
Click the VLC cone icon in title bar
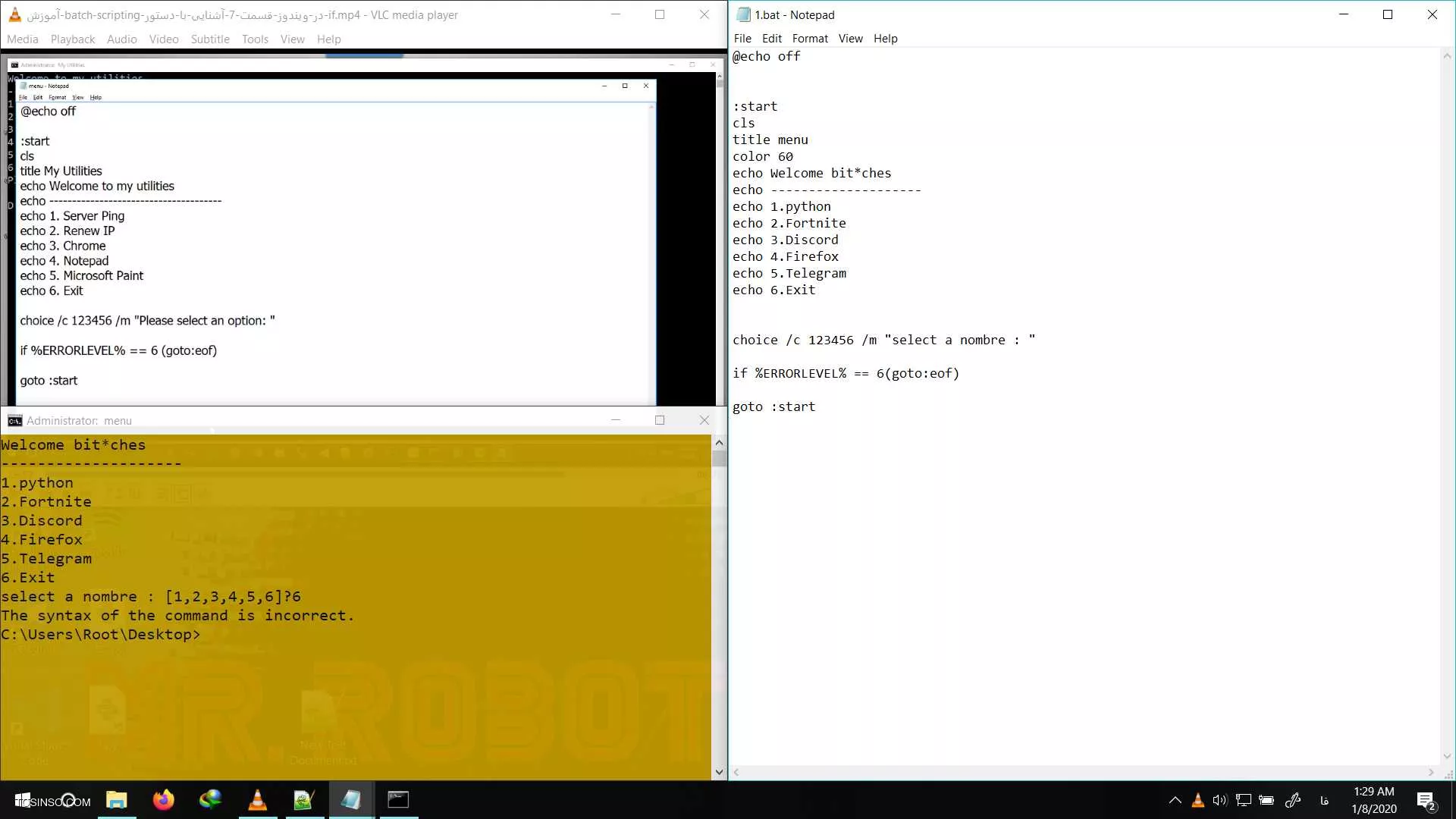click(14, 14)
